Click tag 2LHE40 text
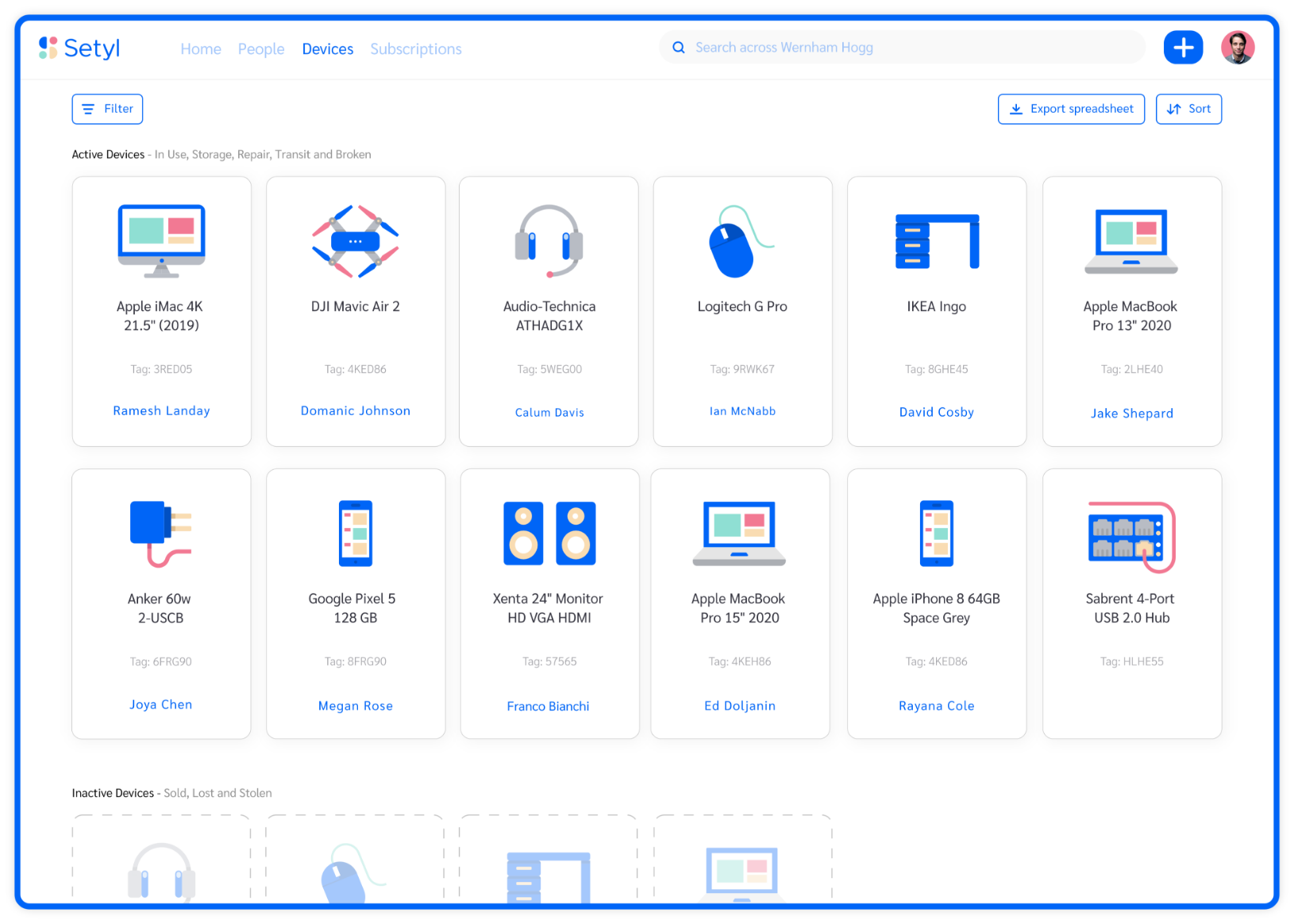1294x924 pixels. [1131, 369]
